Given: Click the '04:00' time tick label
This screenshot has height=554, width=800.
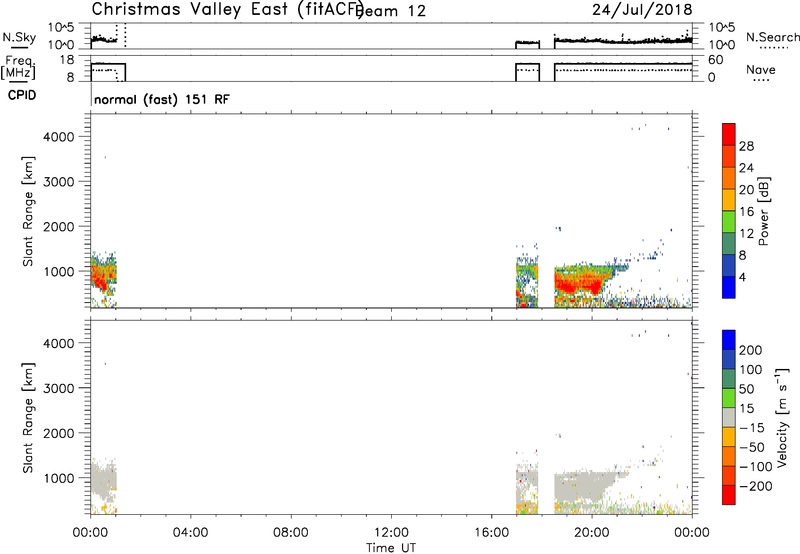Looking at the screenshot, I should 190,533.
